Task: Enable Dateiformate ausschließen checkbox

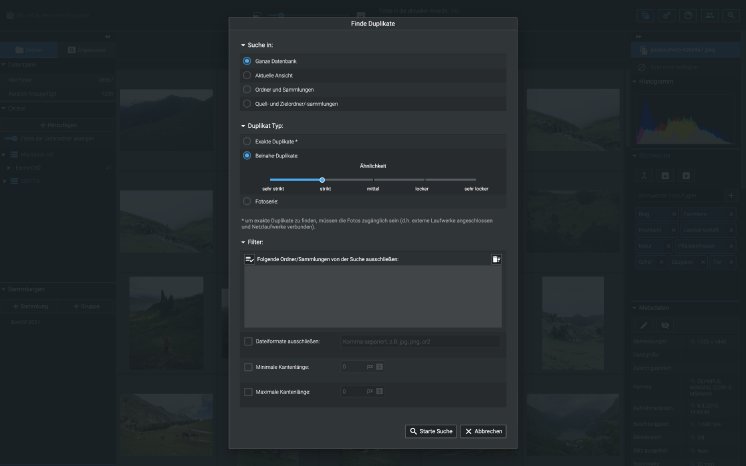Action: (x=248, y=341)
